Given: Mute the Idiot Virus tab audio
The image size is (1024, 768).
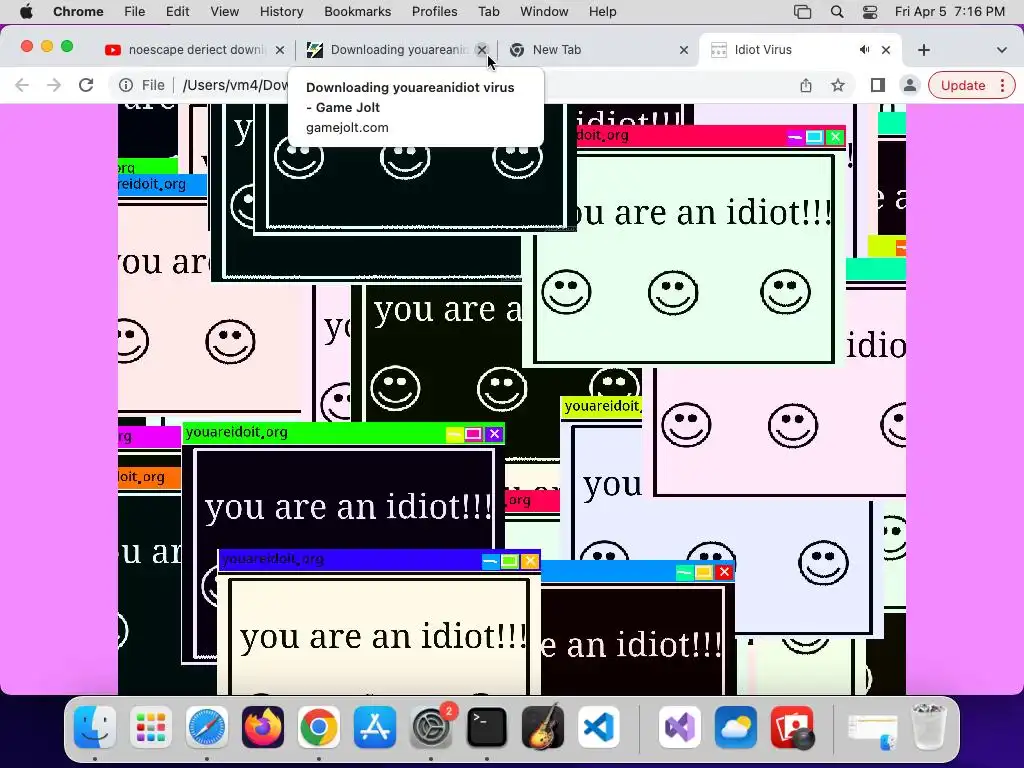Looking at the screenshot, I should coord(864,50).
